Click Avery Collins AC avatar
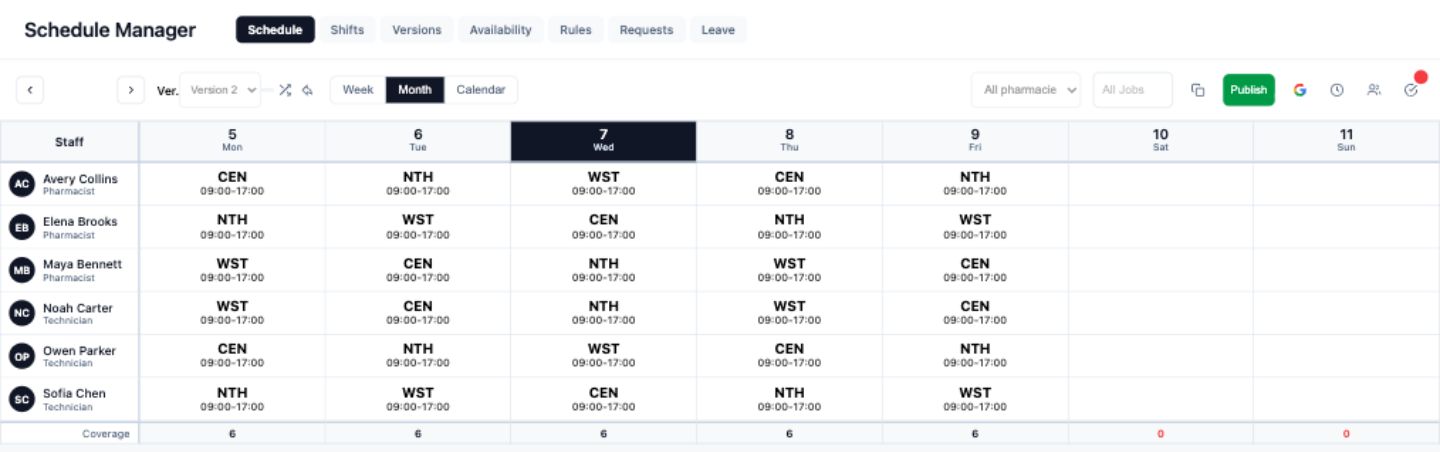 click(22, 184)
